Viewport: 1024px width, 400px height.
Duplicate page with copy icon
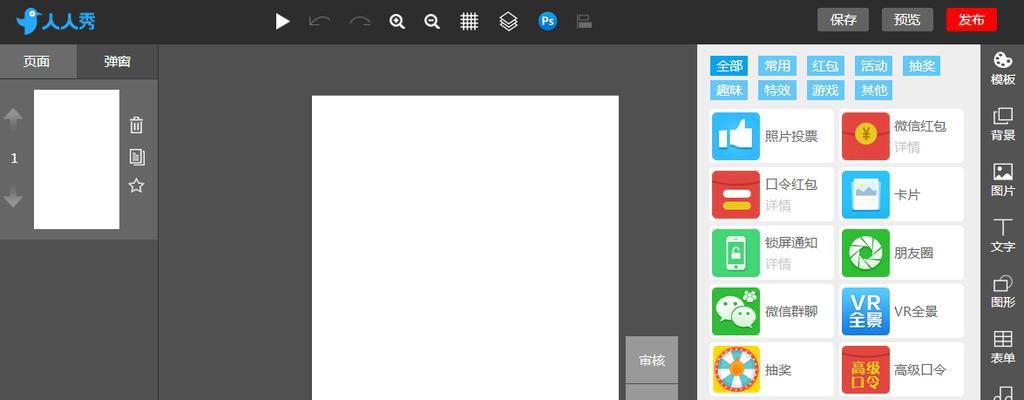[136, 157]
